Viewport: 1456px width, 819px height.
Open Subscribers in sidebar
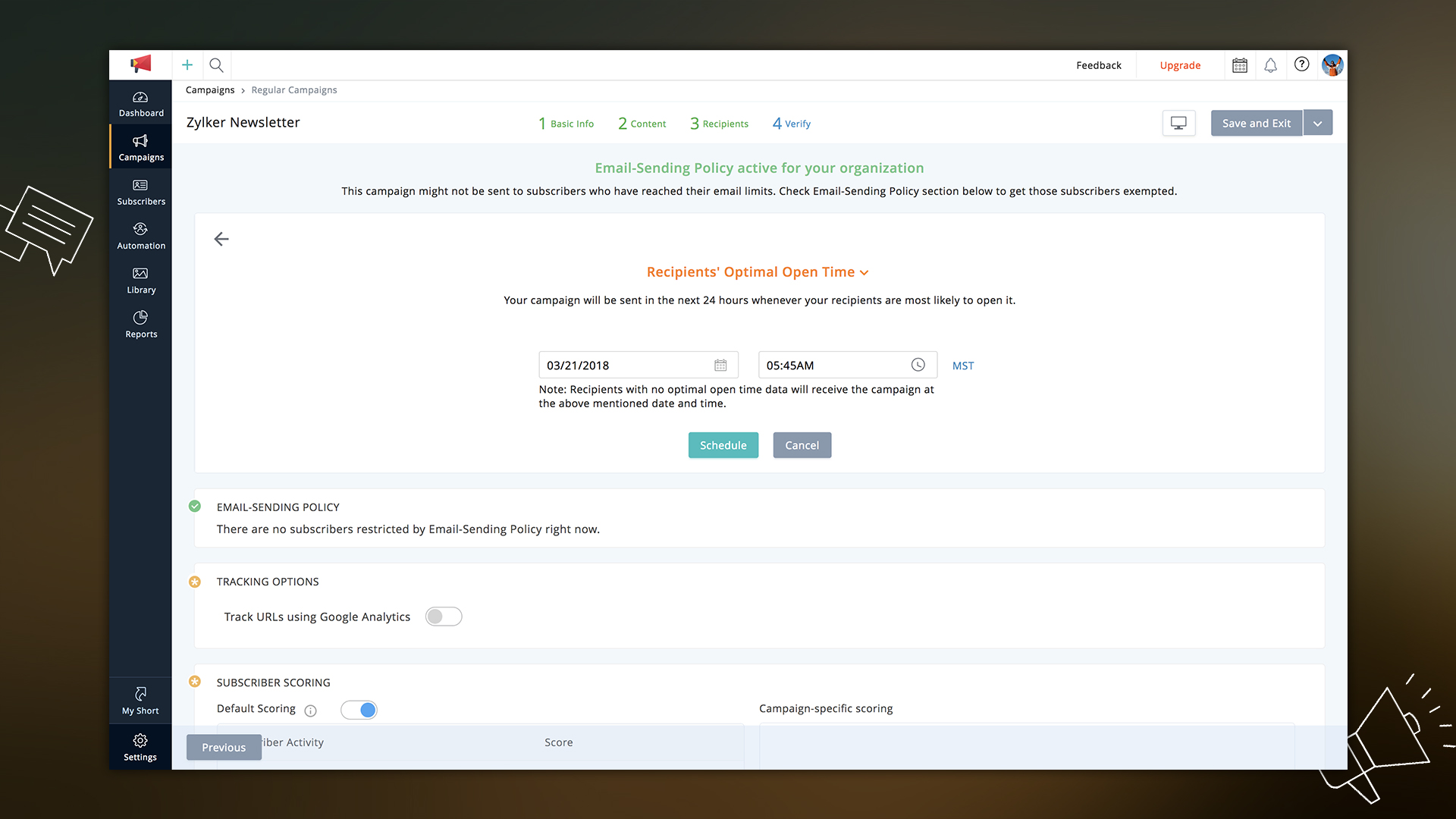[x=141, y=193]
